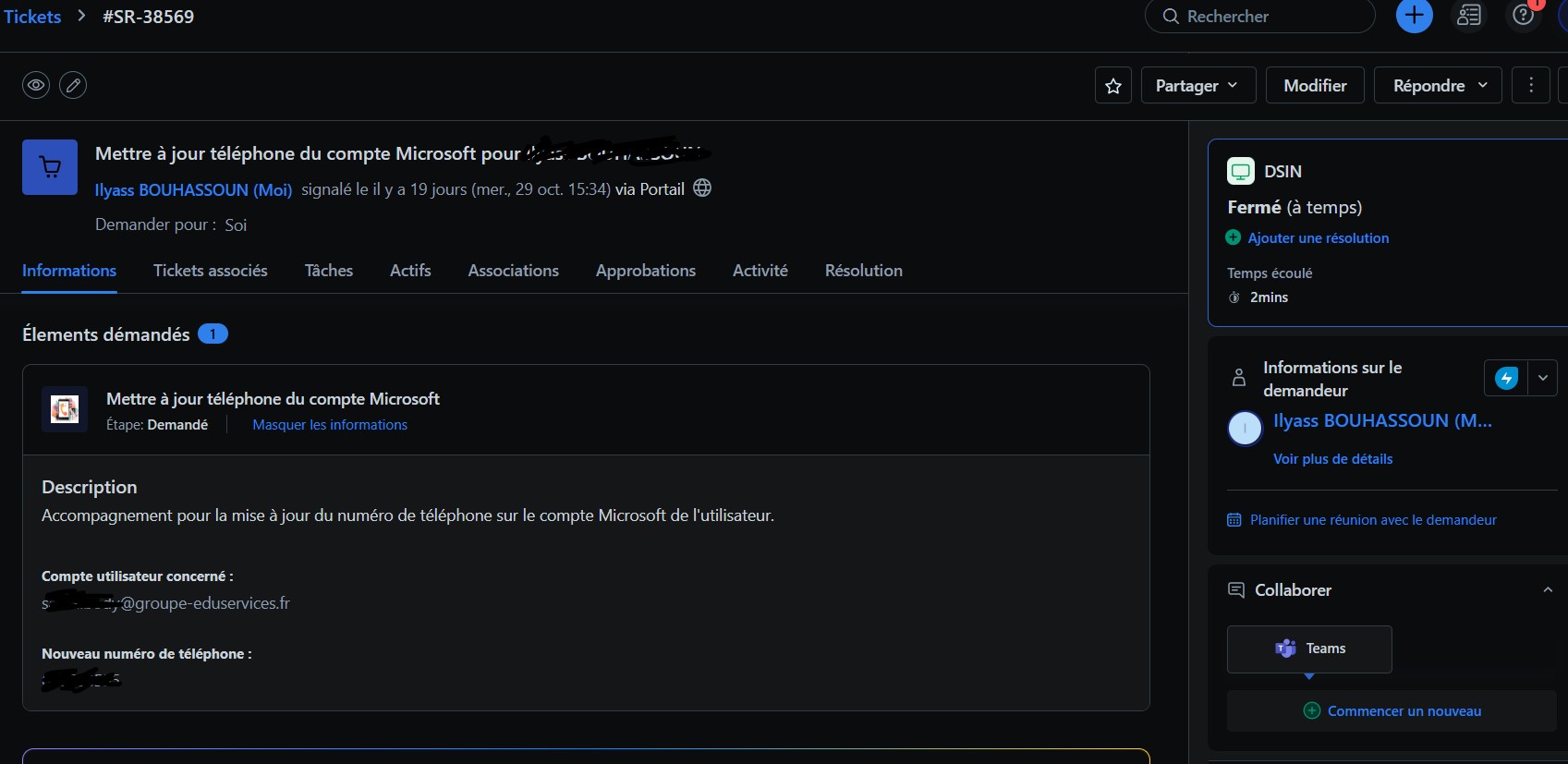Expand the requester info chevron dropdown
Screen dimensions: 1568x764
(x=1542, y=378)
